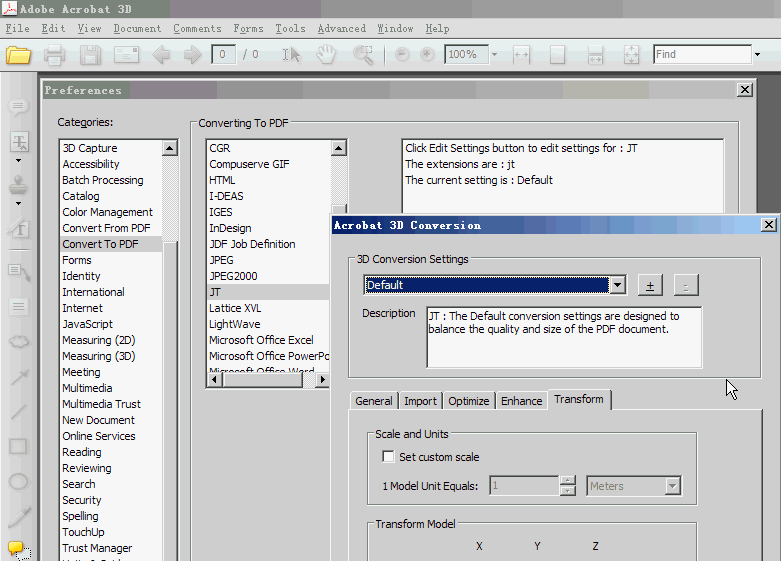Viewport: 781px width, 561px height.
Task: Select the Text Box tool in sidebar
Action: coord(18,306)
